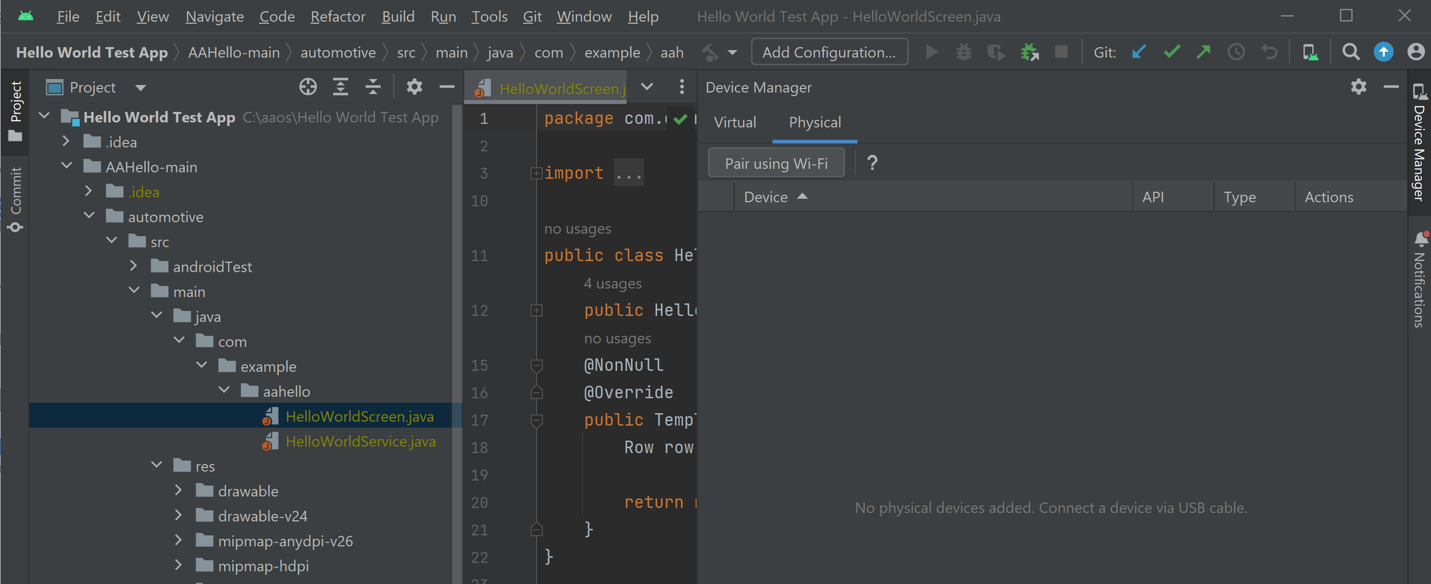The image size is (1431, 584).
Task: Expand the androidTest folder
Action: click(133, 266)
